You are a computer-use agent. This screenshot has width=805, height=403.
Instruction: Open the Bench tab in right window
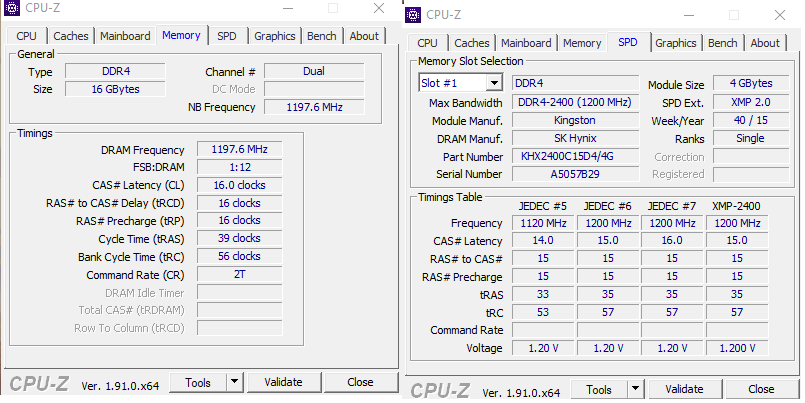723,43
